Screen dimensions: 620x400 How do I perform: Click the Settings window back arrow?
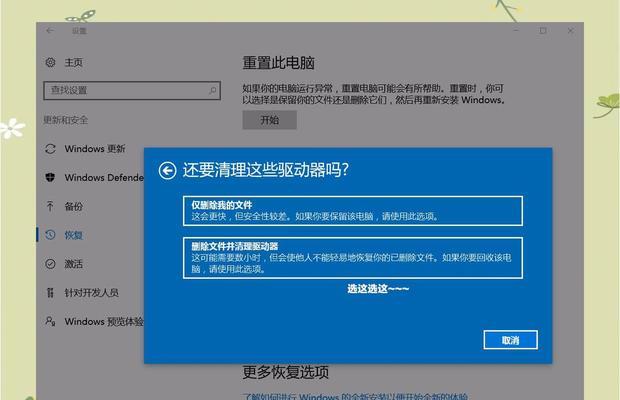coord(50,30)
